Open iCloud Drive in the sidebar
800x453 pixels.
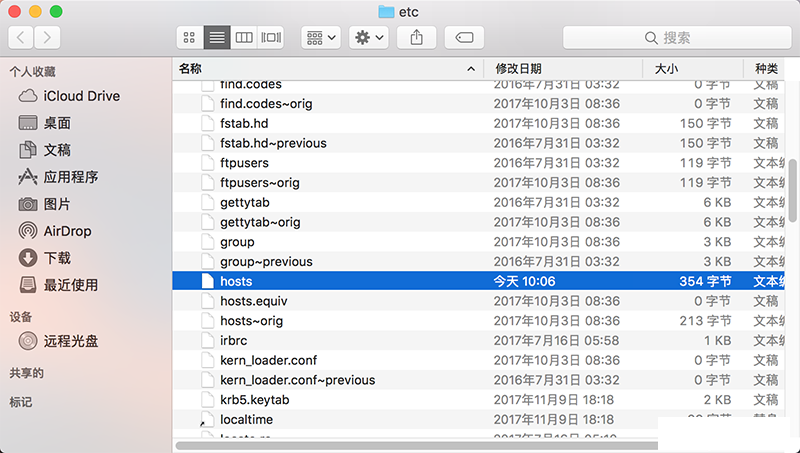81,96
